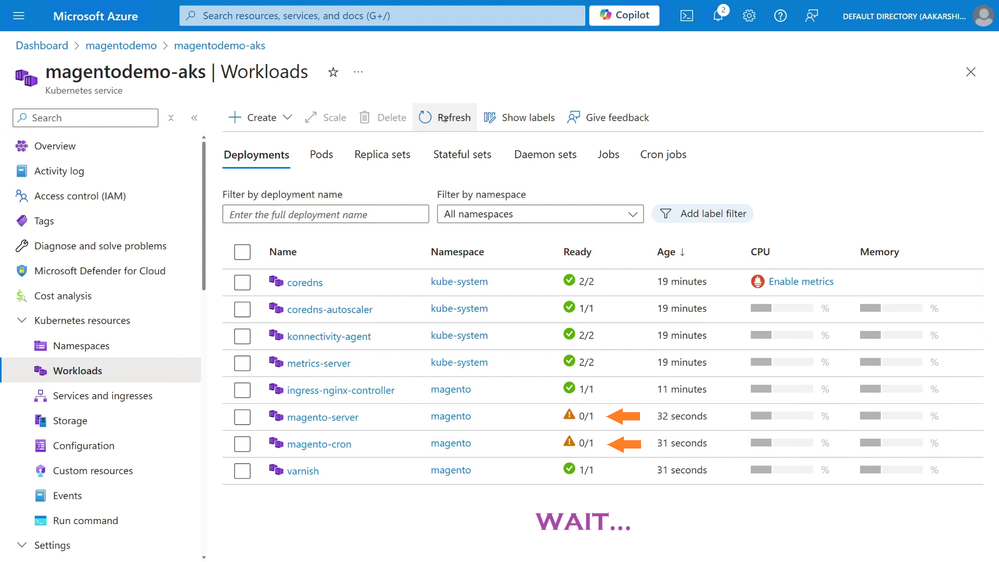999x562 pixels.
Task: Switch to the Replica sets tab
Action: click(382, 154)
